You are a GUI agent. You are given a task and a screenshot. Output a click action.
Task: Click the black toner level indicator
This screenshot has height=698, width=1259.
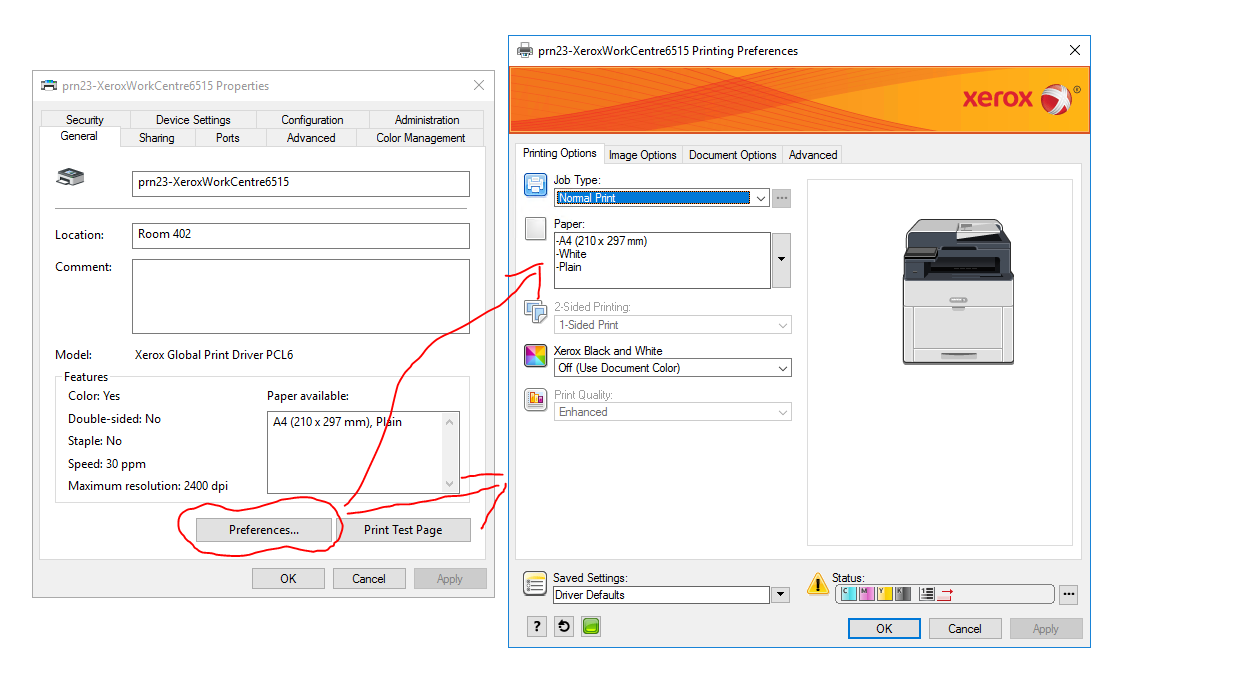tap(902, 593)
